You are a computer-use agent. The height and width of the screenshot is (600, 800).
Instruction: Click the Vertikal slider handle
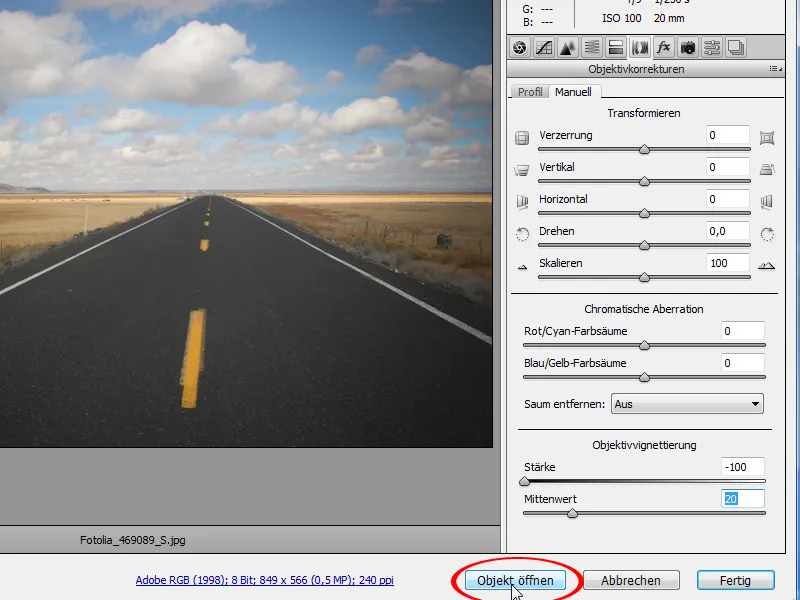[644, 181]
